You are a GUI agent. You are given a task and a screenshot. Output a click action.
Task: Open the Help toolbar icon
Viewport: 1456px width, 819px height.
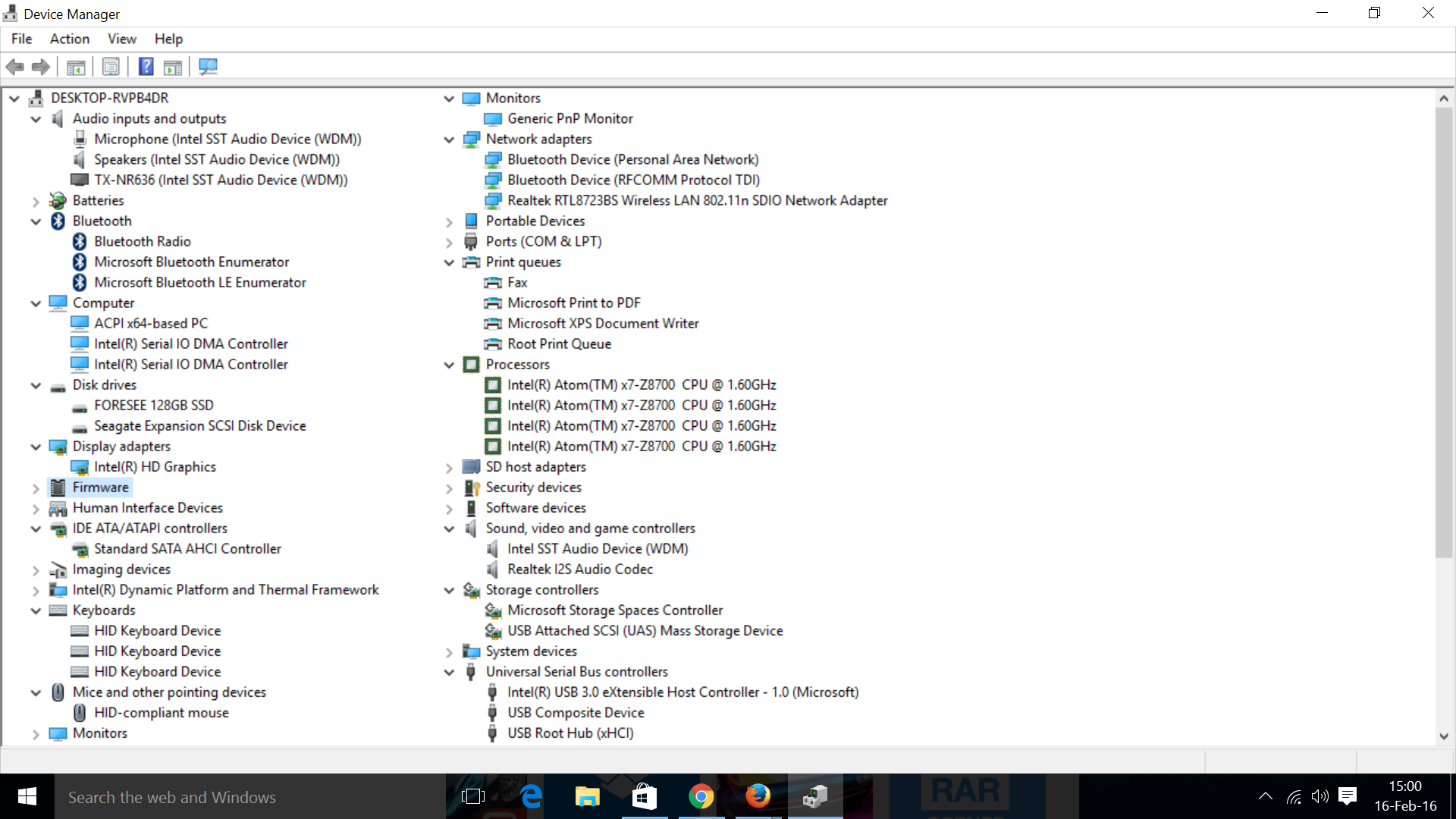(146, 67)
